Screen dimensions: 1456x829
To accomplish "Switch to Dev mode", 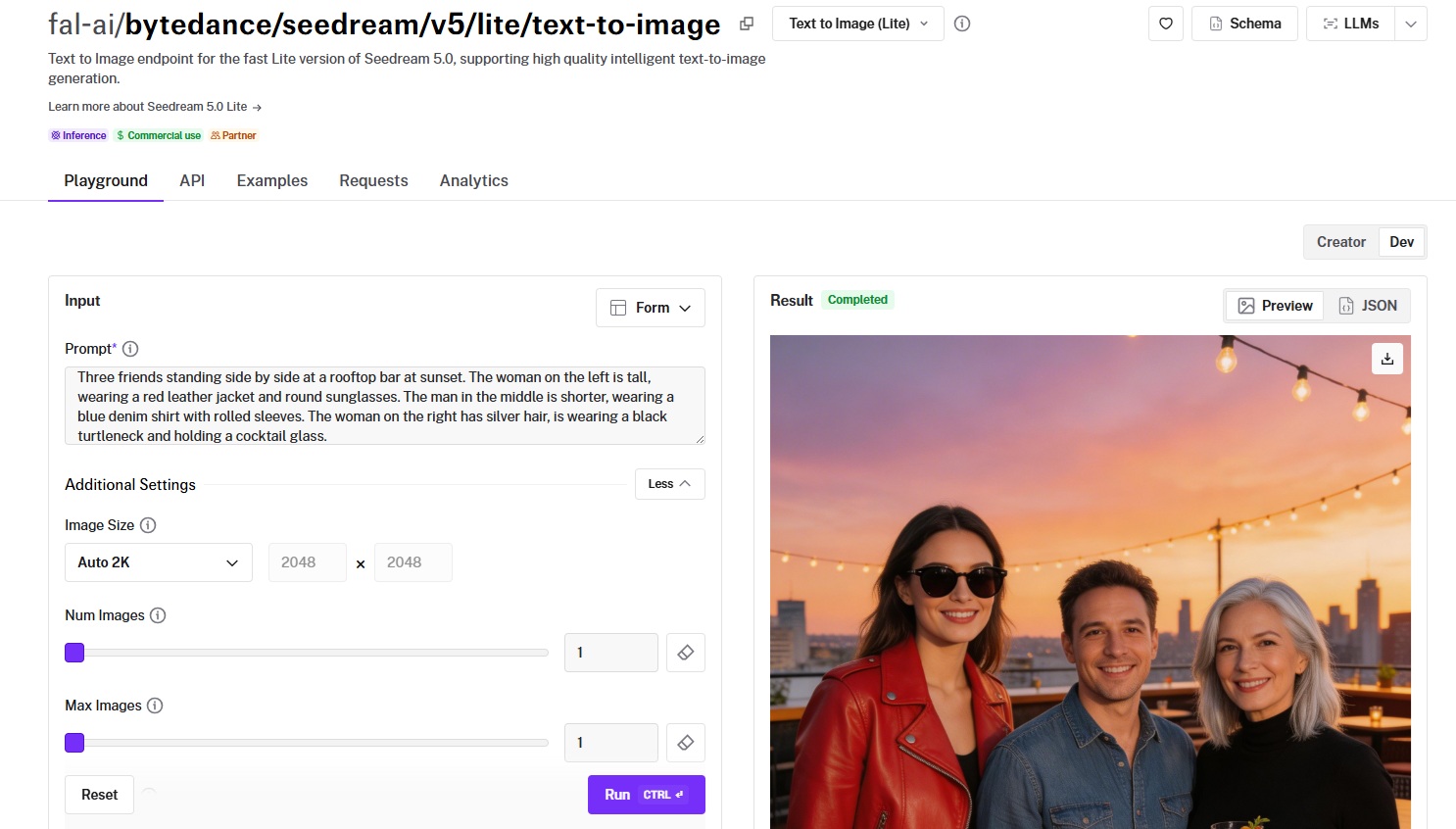I will pyautogui.click(x=1401, y=242).
